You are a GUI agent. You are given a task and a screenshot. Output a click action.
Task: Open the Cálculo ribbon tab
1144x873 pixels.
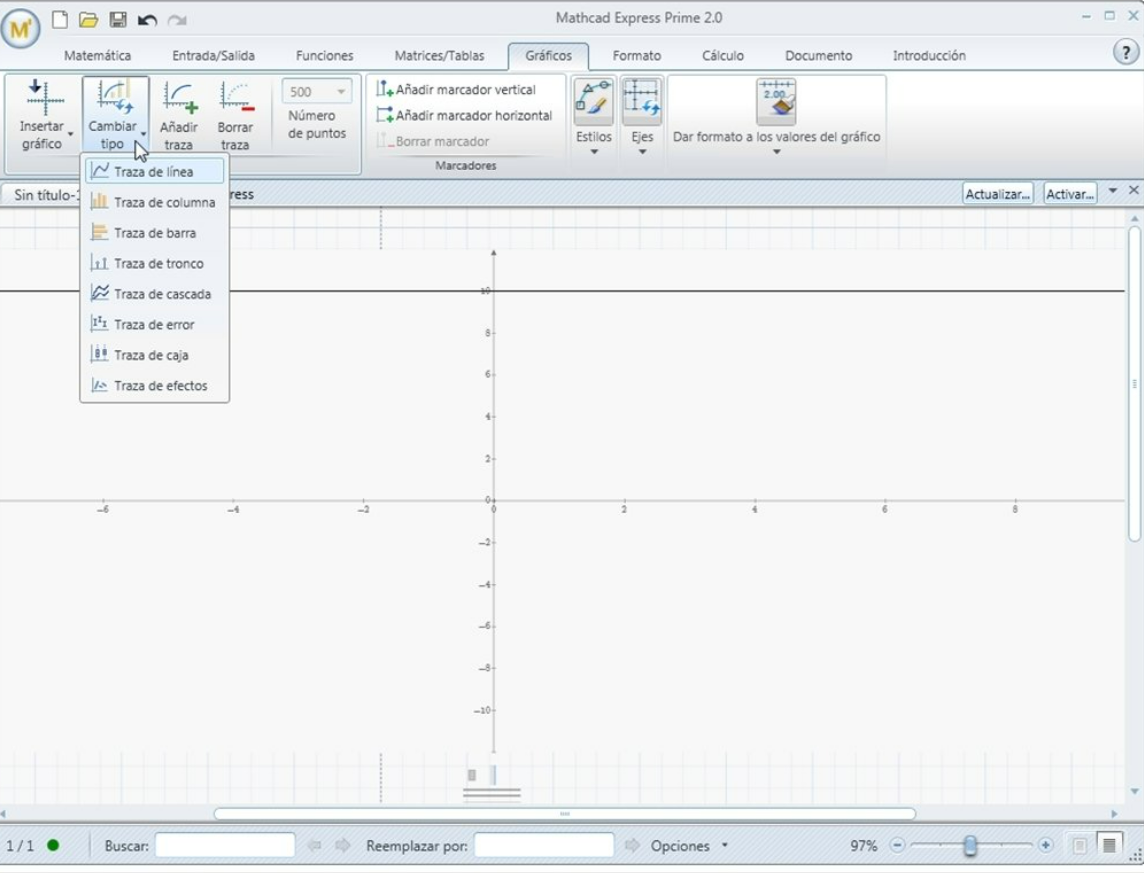(723, 55)
